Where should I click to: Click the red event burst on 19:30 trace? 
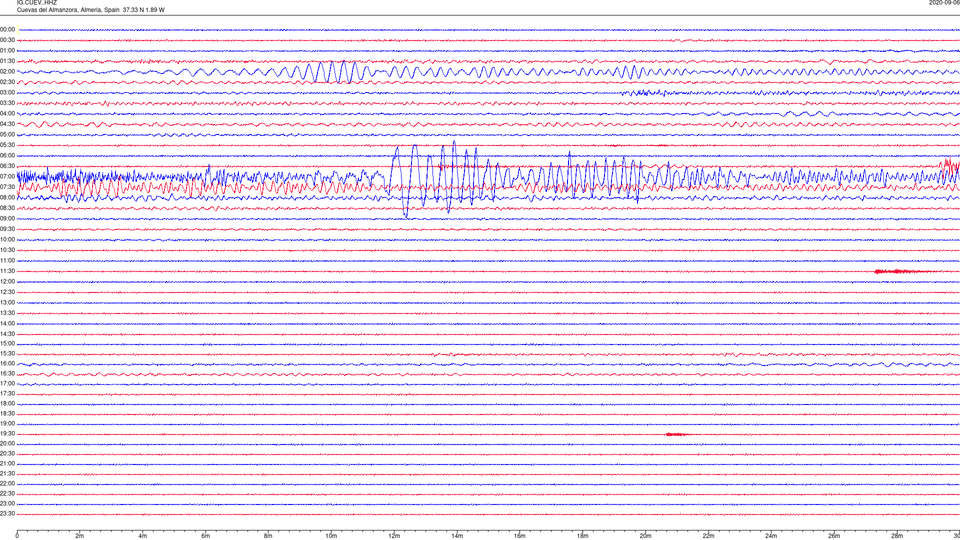(676, 434)
